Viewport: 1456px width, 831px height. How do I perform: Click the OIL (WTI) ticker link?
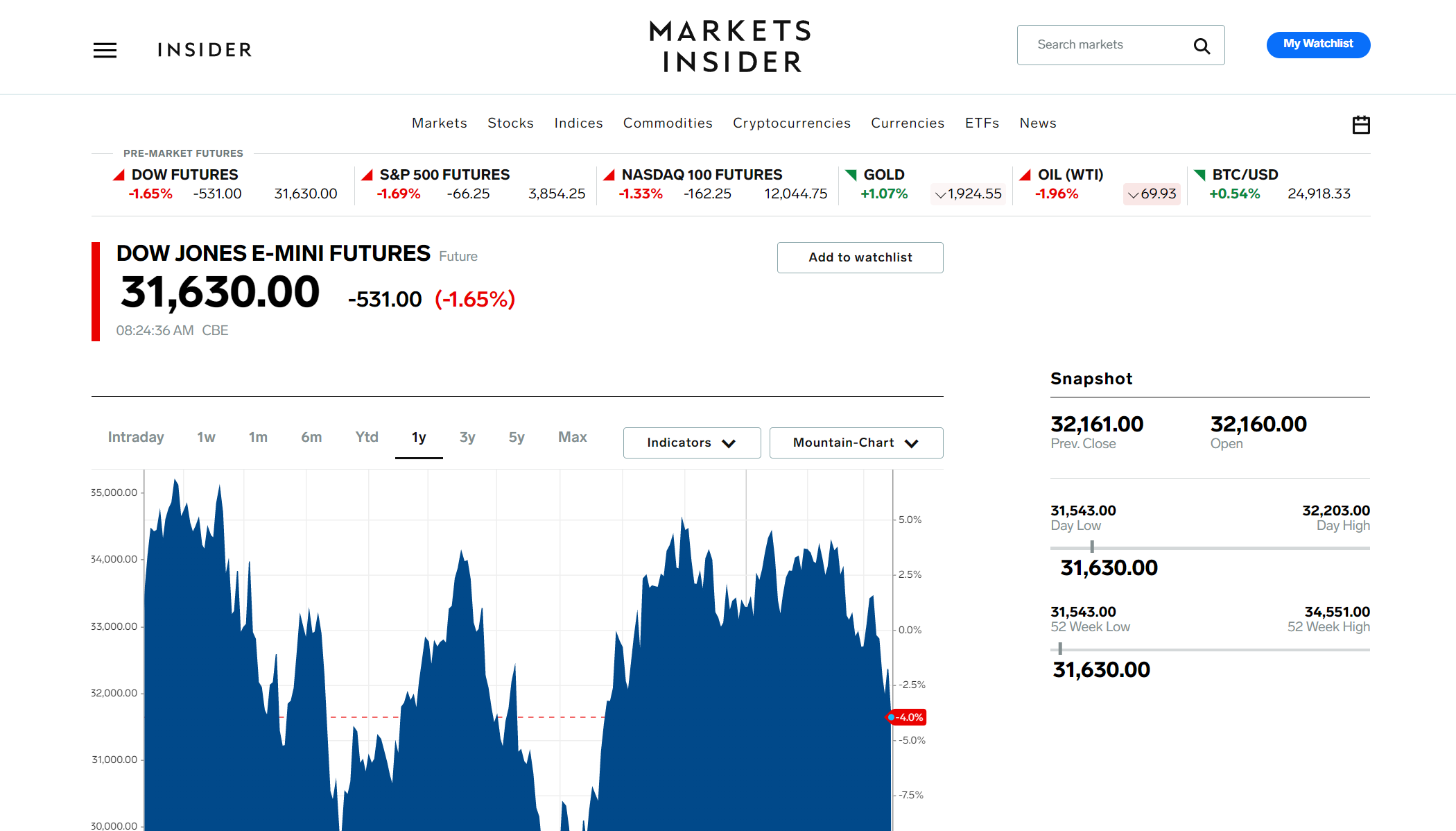[x=1071, y=175]
